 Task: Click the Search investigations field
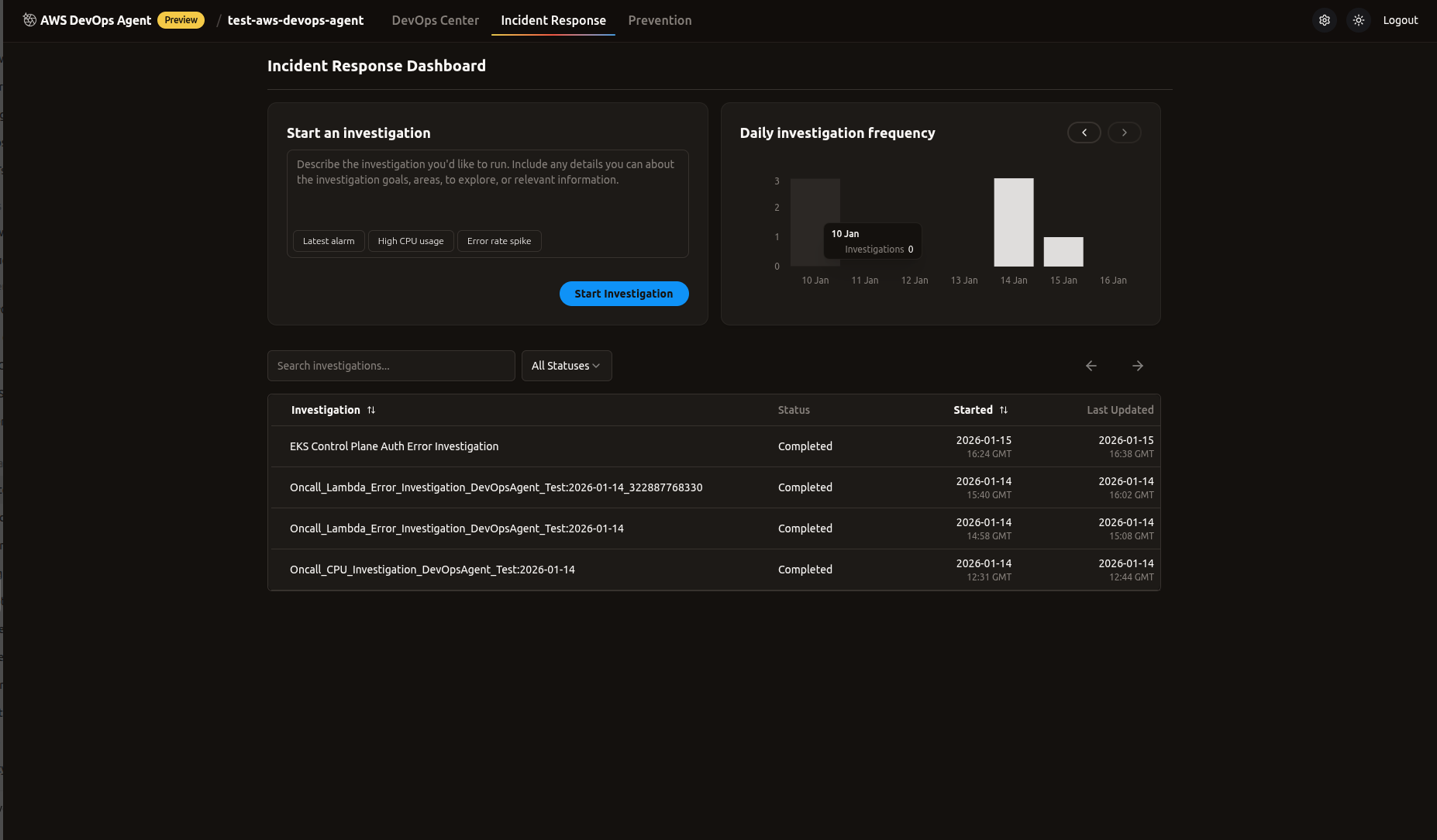point(391,366)
